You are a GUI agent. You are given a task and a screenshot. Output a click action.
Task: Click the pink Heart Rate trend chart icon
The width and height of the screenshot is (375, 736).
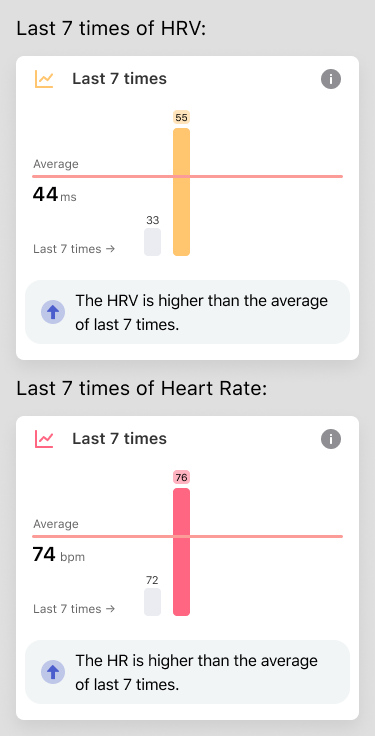tap(44, 439)
